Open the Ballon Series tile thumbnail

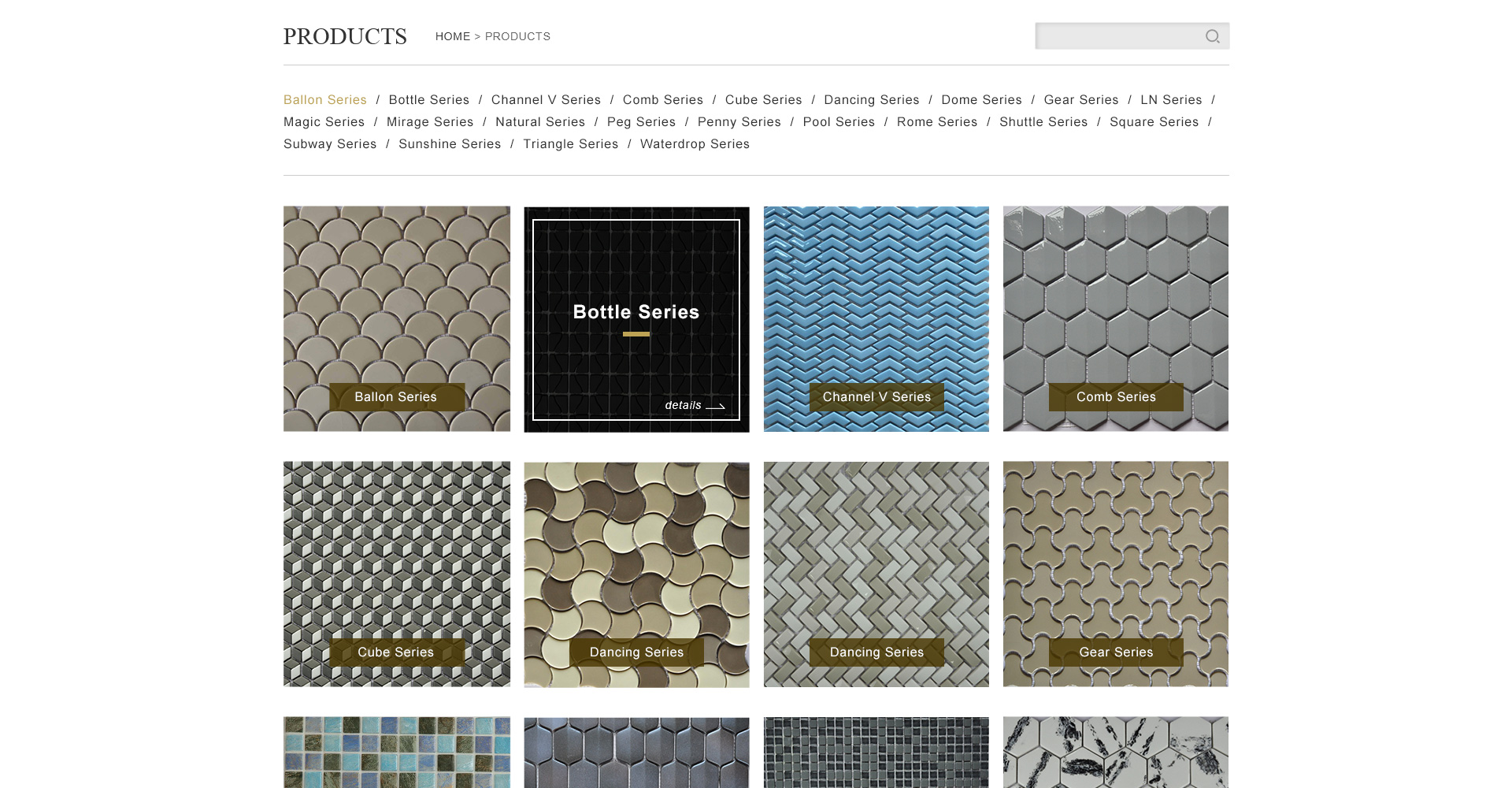397,318
